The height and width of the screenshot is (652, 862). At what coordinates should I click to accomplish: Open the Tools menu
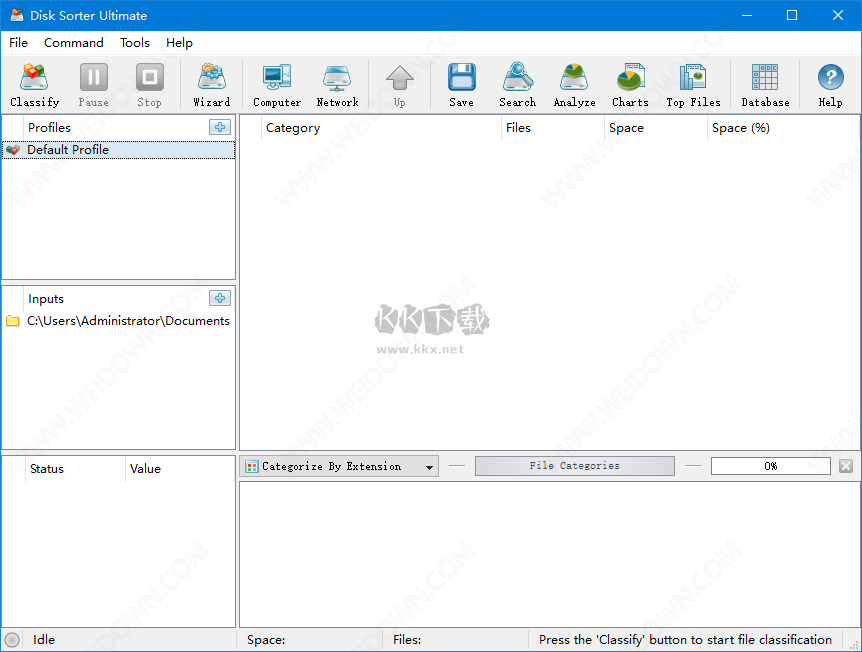coord(135,42)
